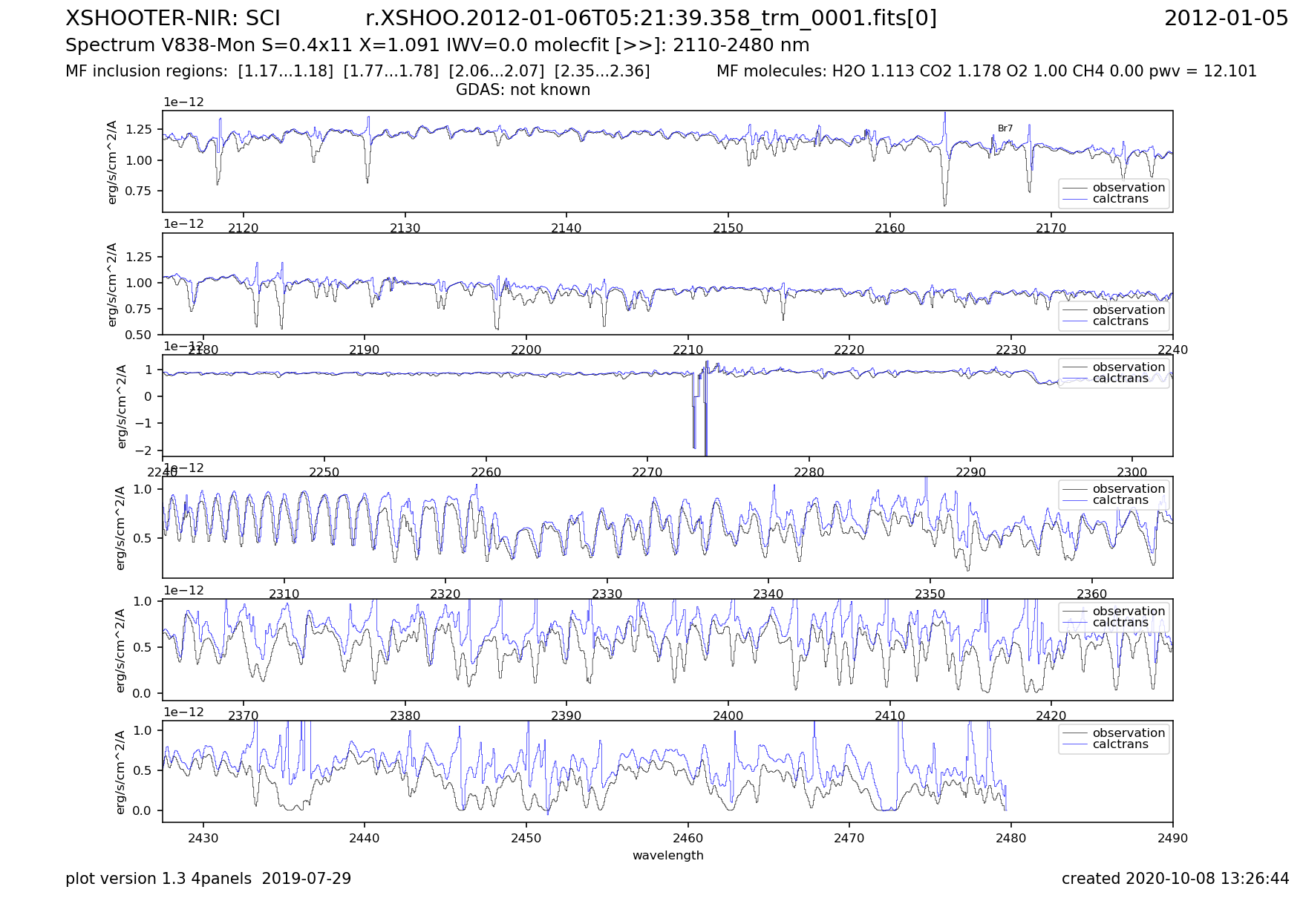This screenshot has width=1303, height=924.
Task: Click the GDAS: not known label
Action: [523, 90]
